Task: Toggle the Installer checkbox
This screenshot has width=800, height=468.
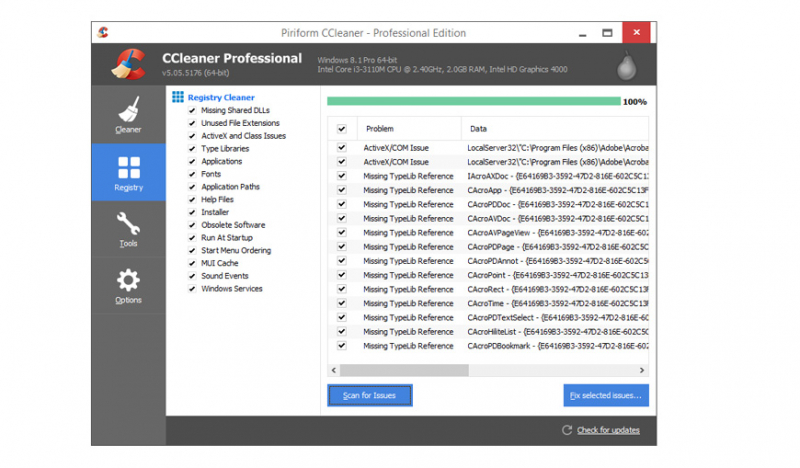Action: coord(192,212)
